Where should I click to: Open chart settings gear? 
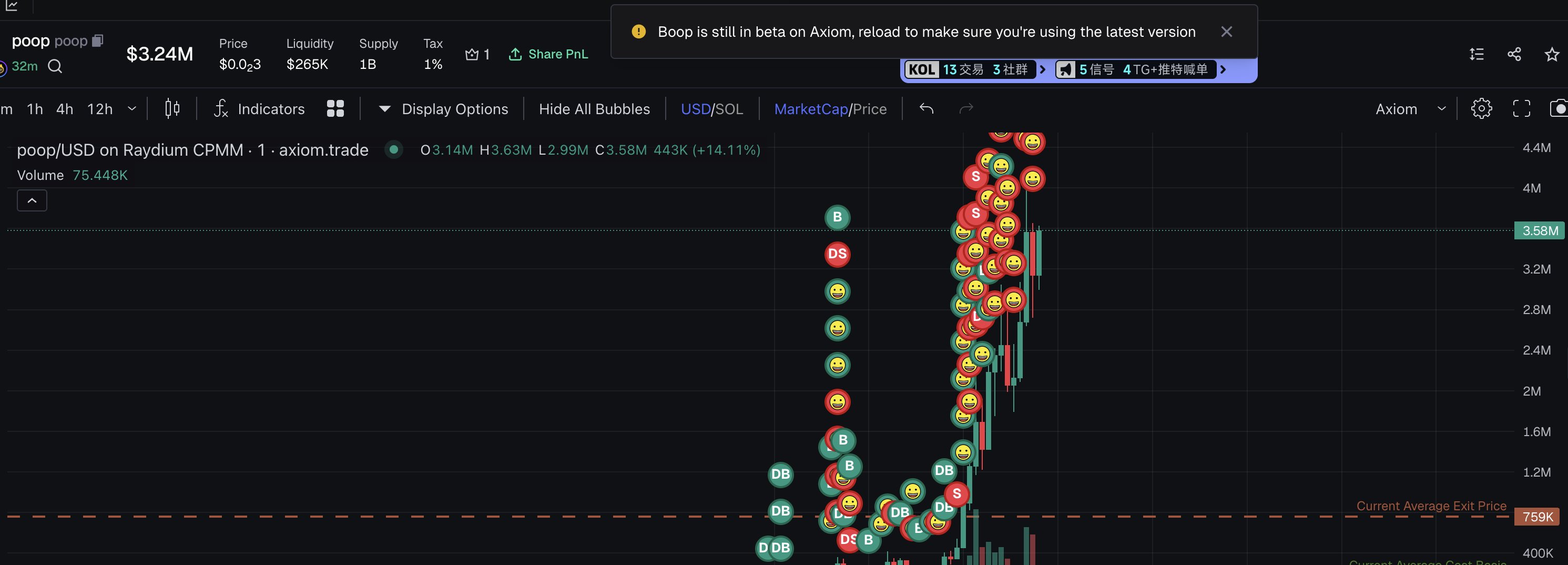click(x=1481, y=108)
